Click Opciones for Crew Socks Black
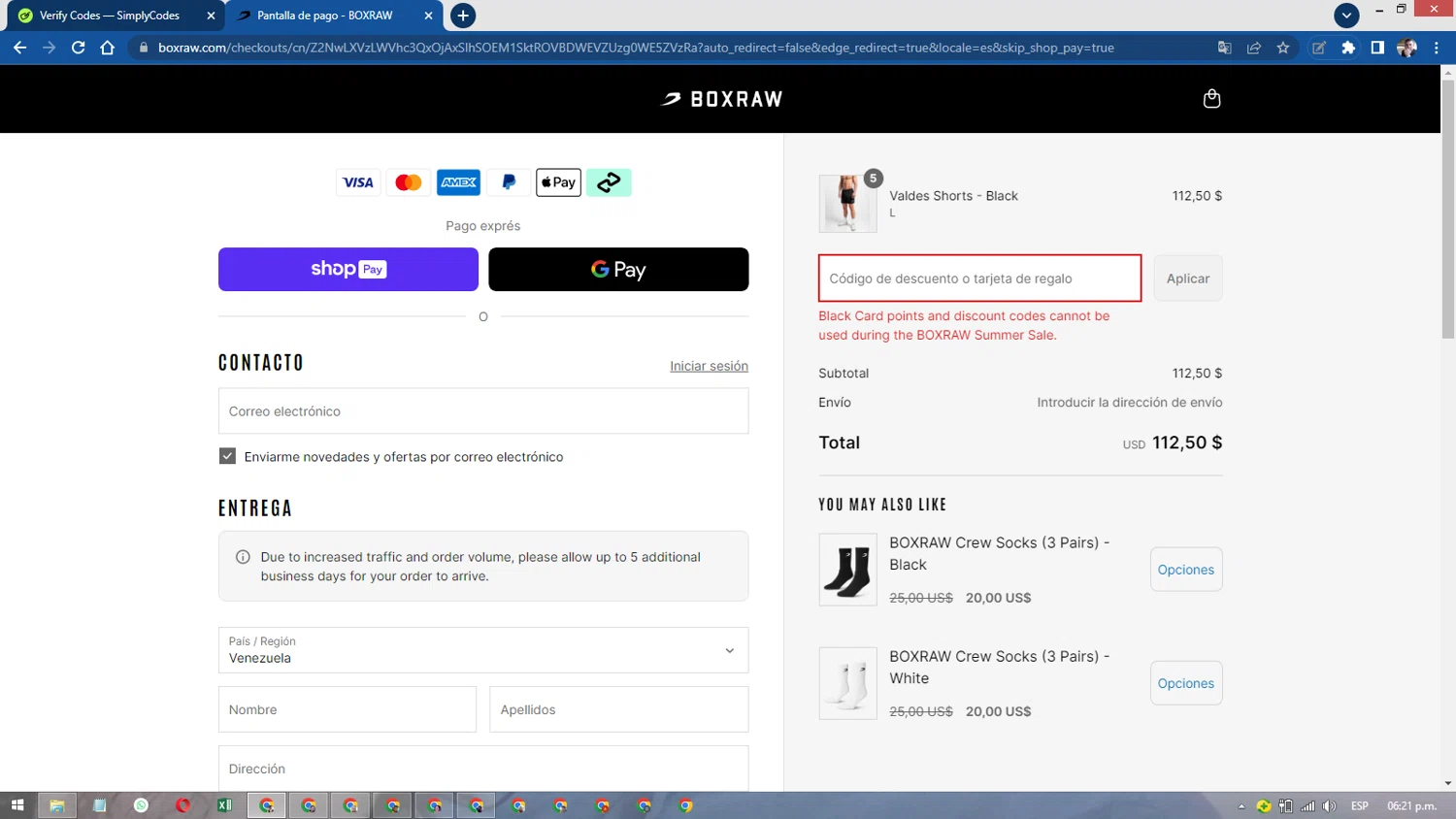This screenshot has width=1456, height=819. coord(1186,570)
